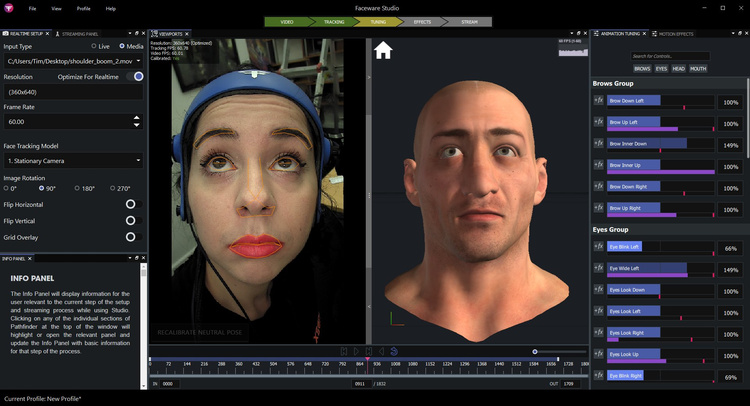
Task: Open the fx options for Brow Down Right
Action: click(598, 186)
